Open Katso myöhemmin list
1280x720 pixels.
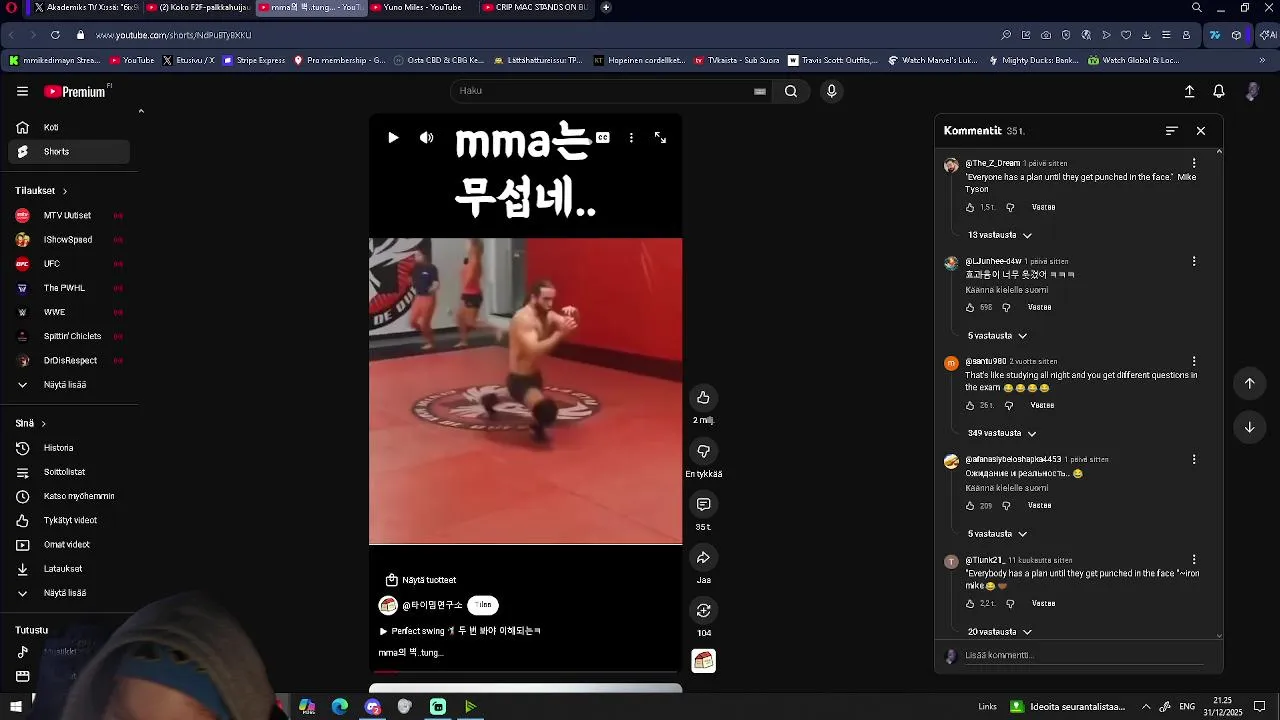[70, 496]
